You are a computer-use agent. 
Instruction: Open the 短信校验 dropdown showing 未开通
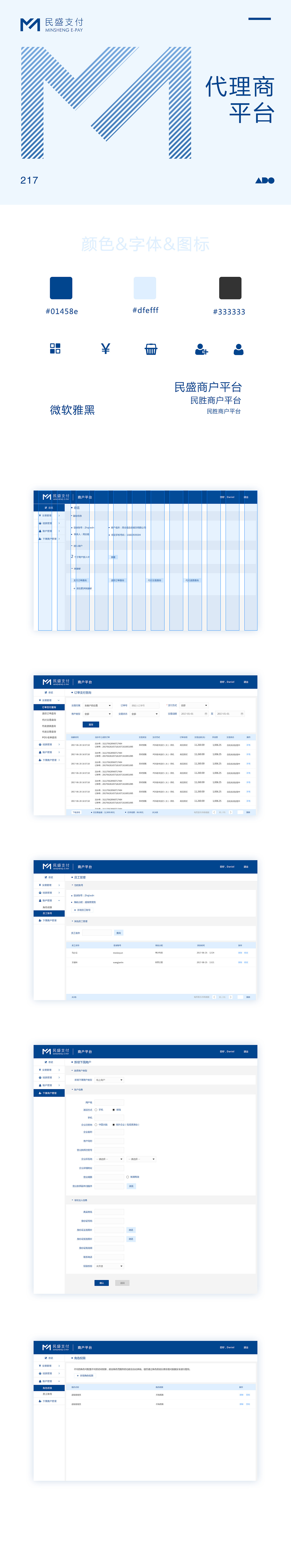(110, 1266)
